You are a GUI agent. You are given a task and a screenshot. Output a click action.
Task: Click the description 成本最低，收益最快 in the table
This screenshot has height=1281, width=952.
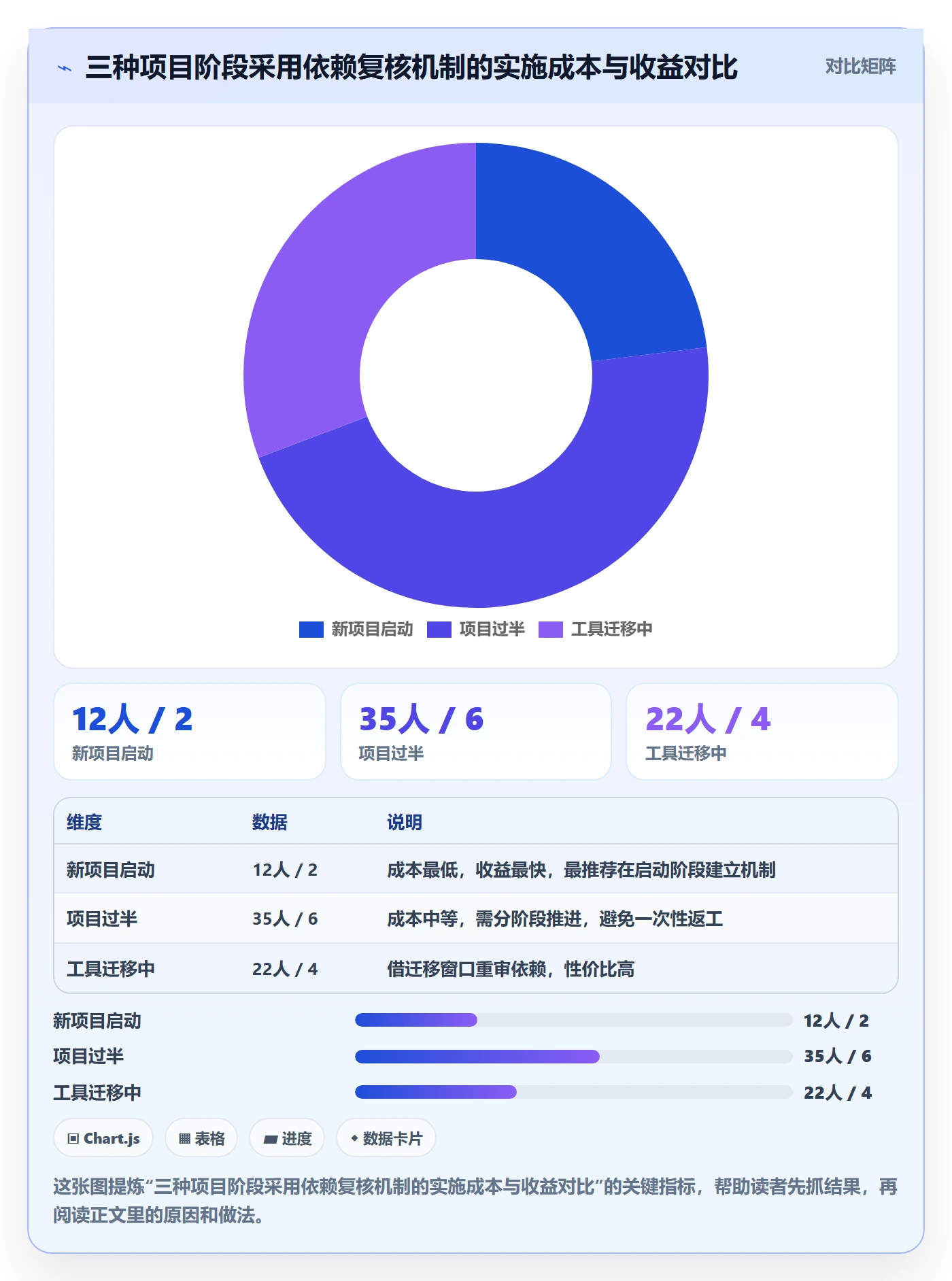point(581,870)
